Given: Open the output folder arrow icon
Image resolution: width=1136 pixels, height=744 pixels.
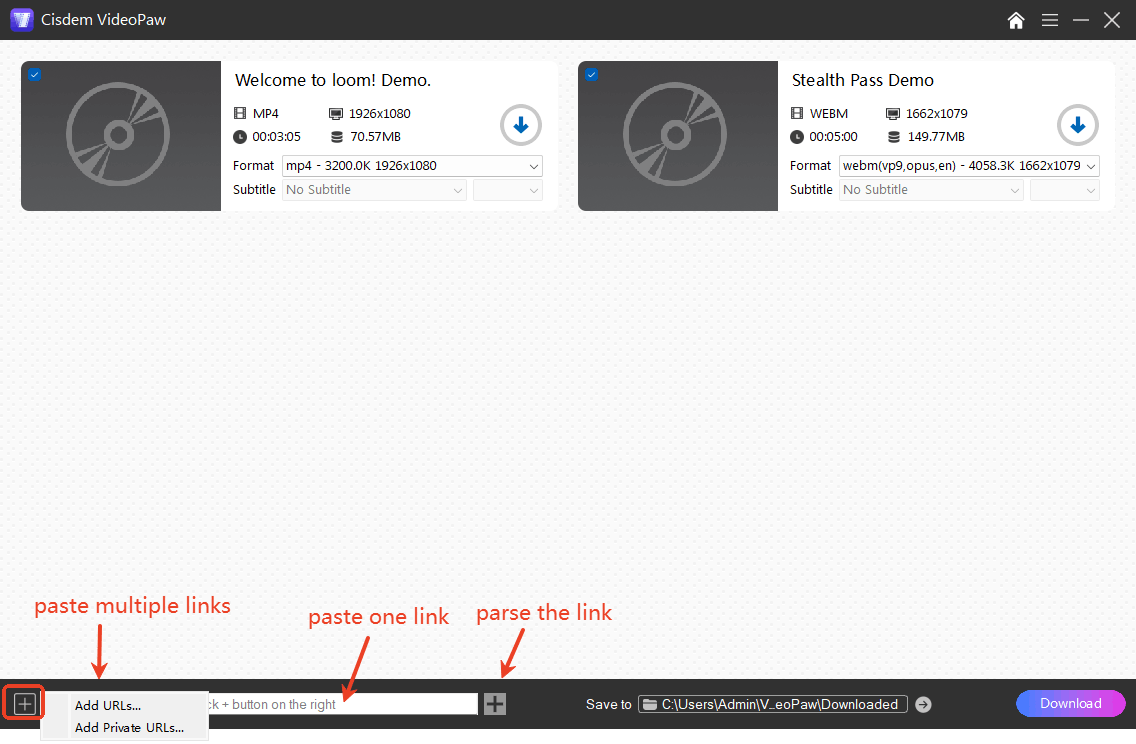Looking at the screenshot, I should [x=923, y=704].
